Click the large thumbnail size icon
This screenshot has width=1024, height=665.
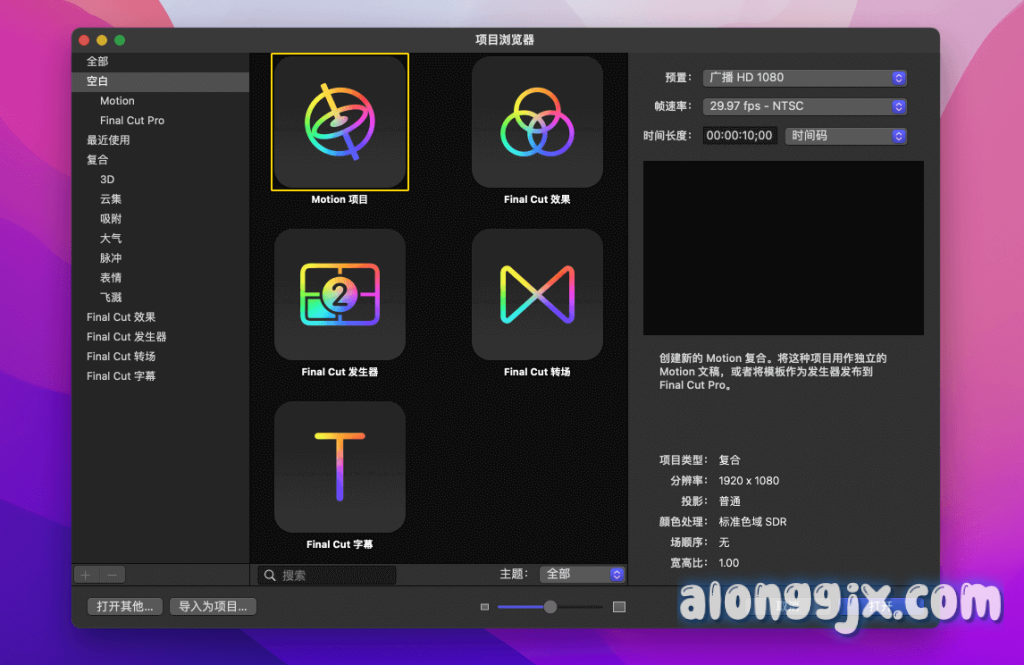click(619, 607)
